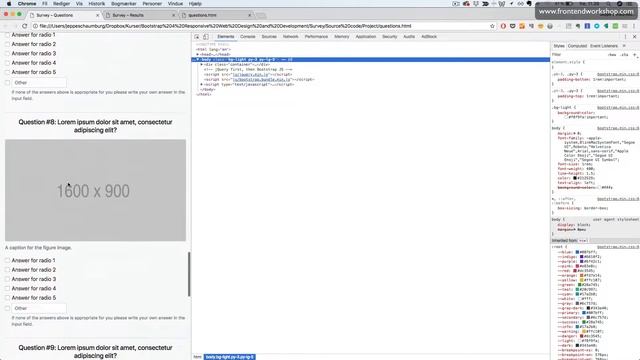Bookmark this page with the star icon
This screenshot has width=640, height=360.
(492, 26)
